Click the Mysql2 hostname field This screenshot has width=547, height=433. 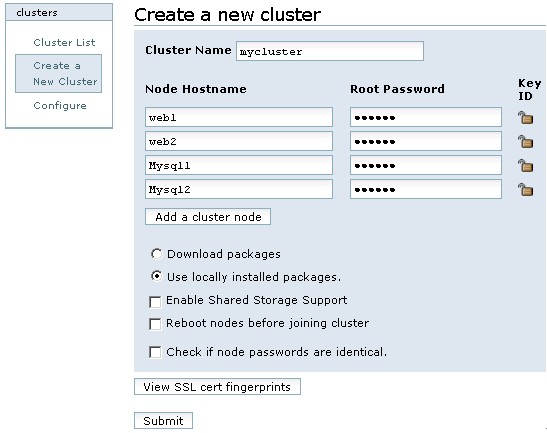click(x=239, y=189)
